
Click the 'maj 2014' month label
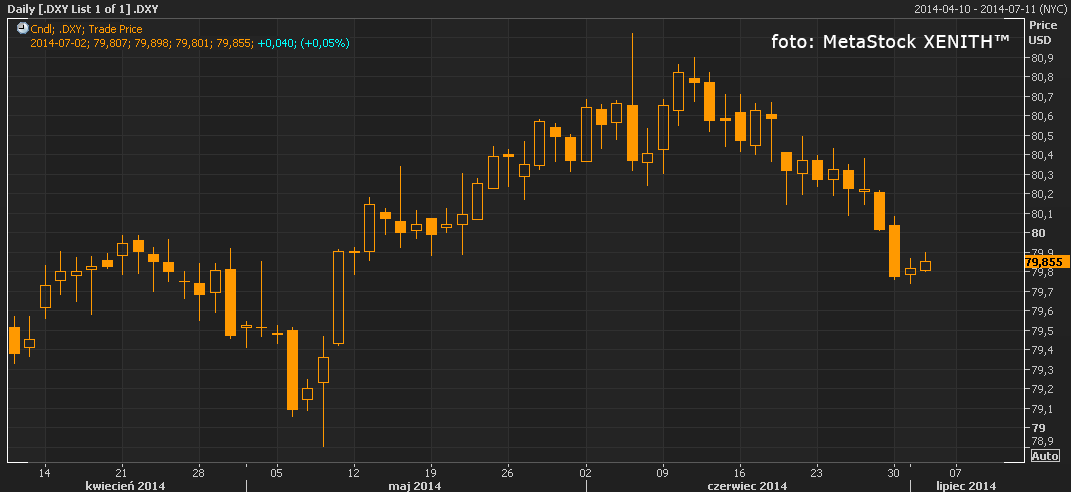(x=415, y=486)
